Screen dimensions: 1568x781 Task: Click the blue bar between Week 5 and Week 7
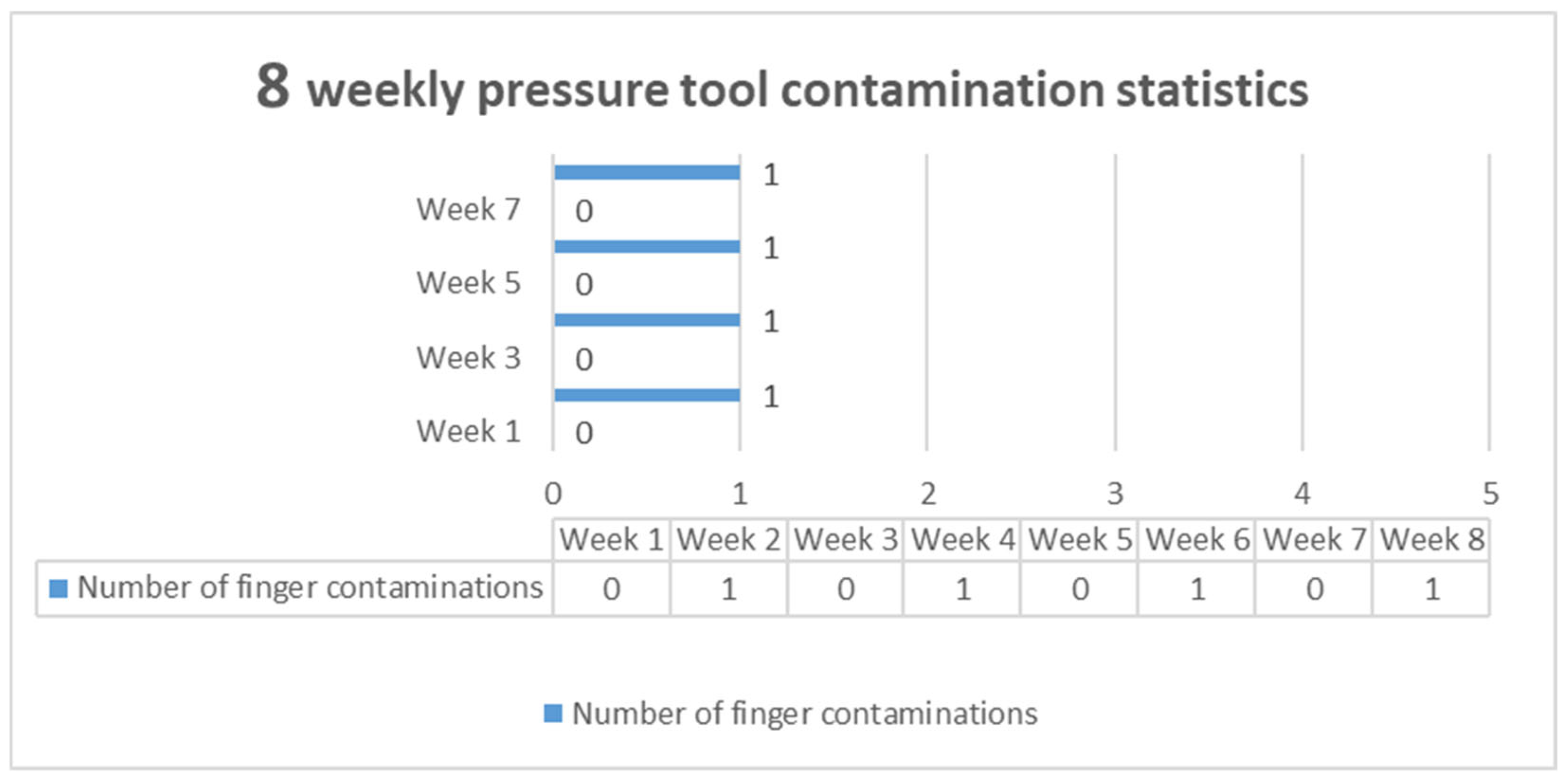(x=647, y=247)
